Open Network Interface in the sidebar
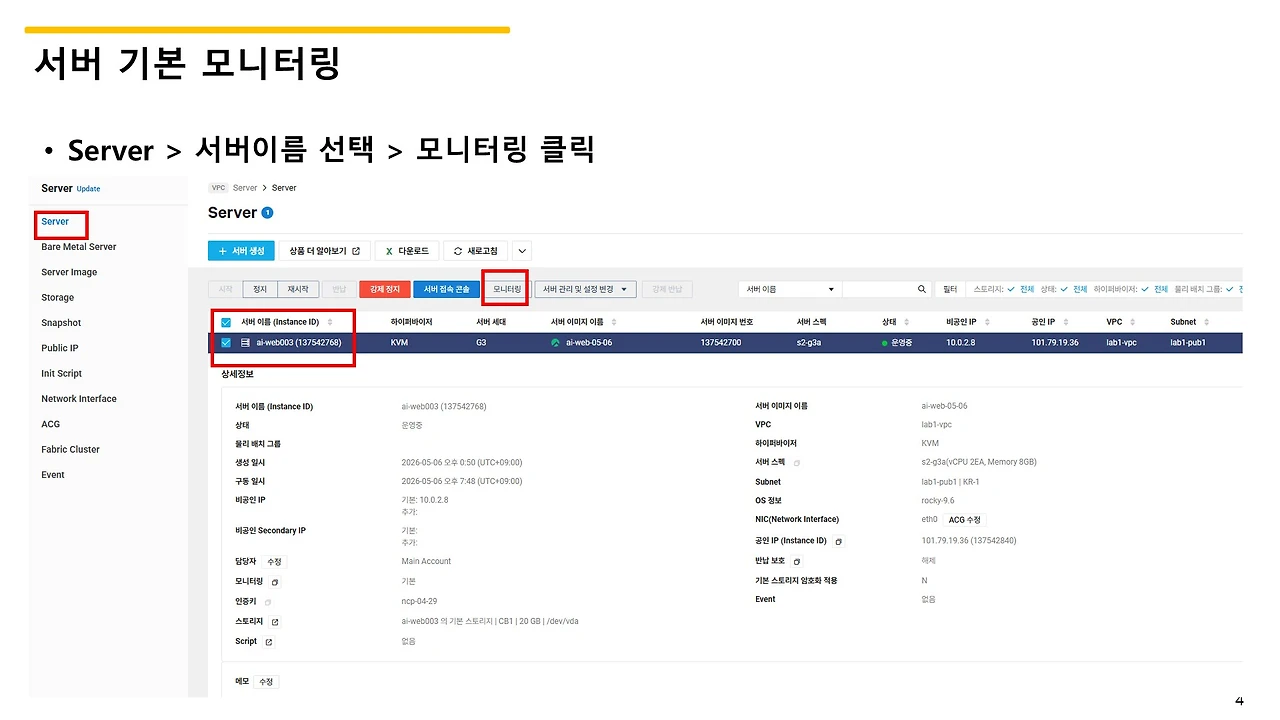 79,399
